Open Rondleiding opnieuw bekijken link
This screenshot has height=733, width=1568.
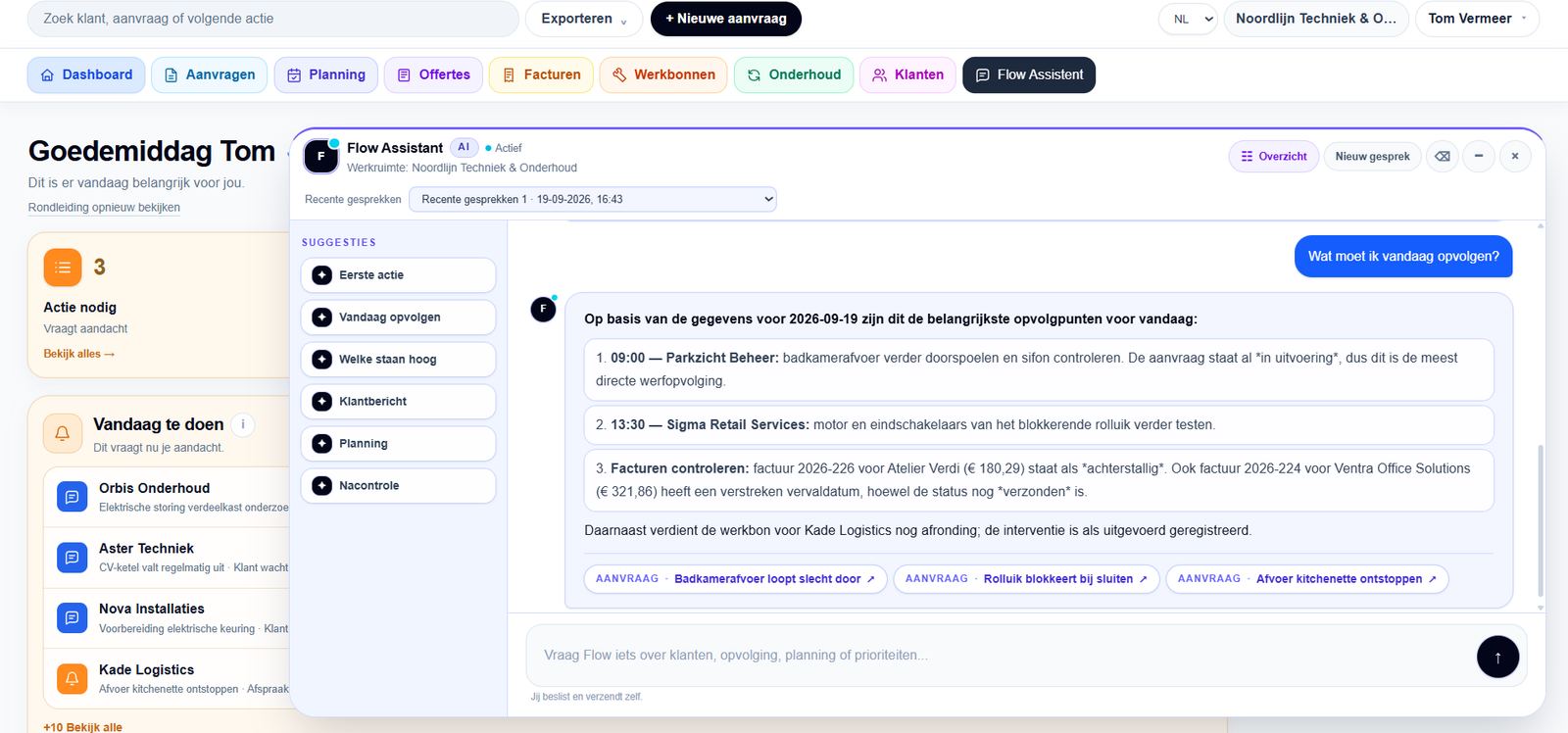104,208
